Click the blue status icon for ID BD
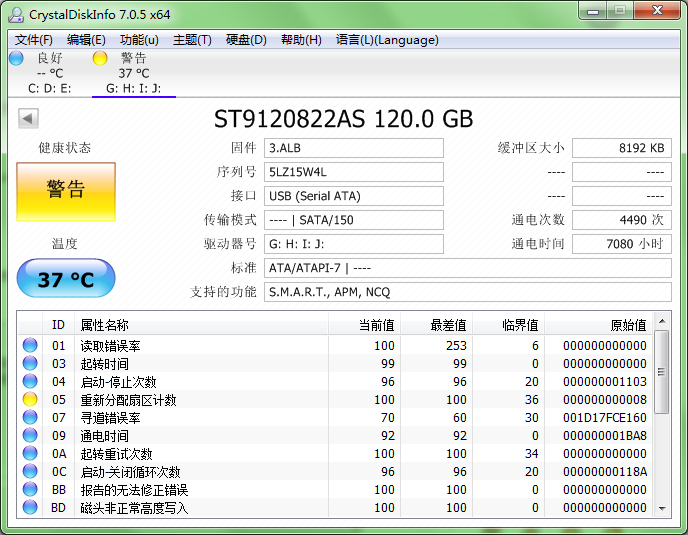688x535 pixels. tap(30, 507)
